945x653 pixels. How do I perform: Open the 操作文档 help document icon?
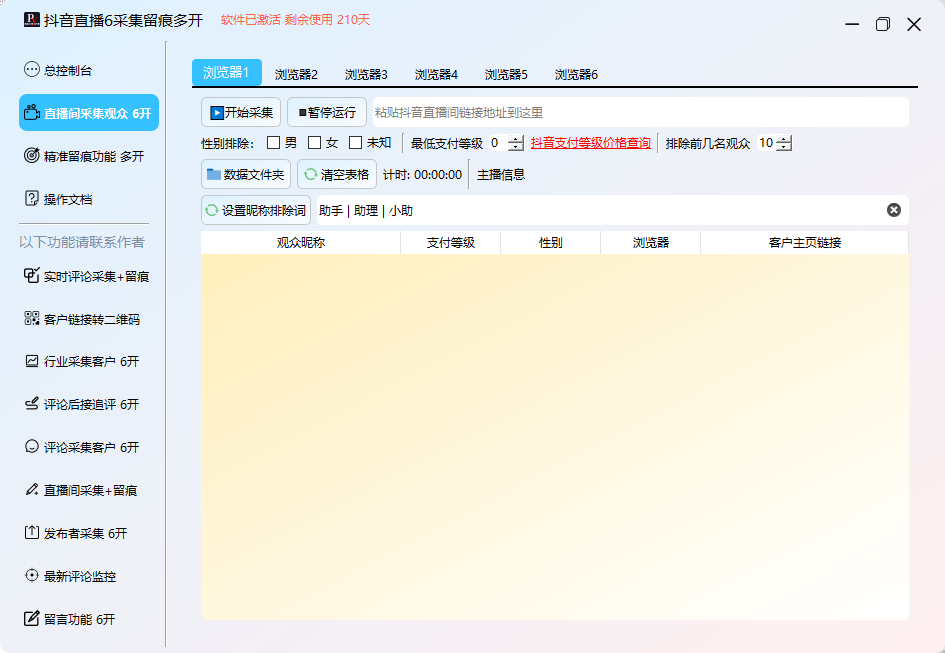[x=31, y=199]
